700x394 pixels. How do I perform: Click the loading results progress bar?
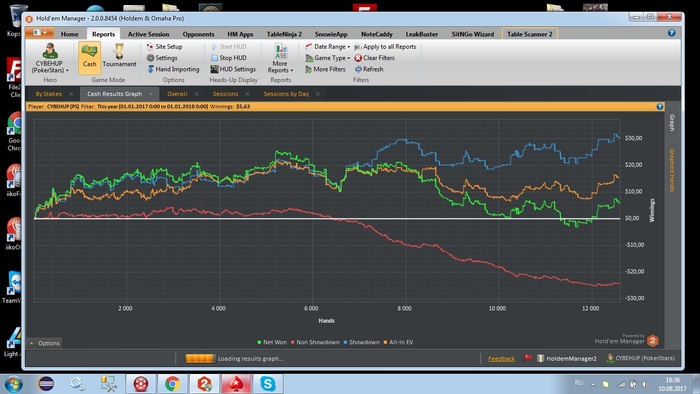(200, 358)
